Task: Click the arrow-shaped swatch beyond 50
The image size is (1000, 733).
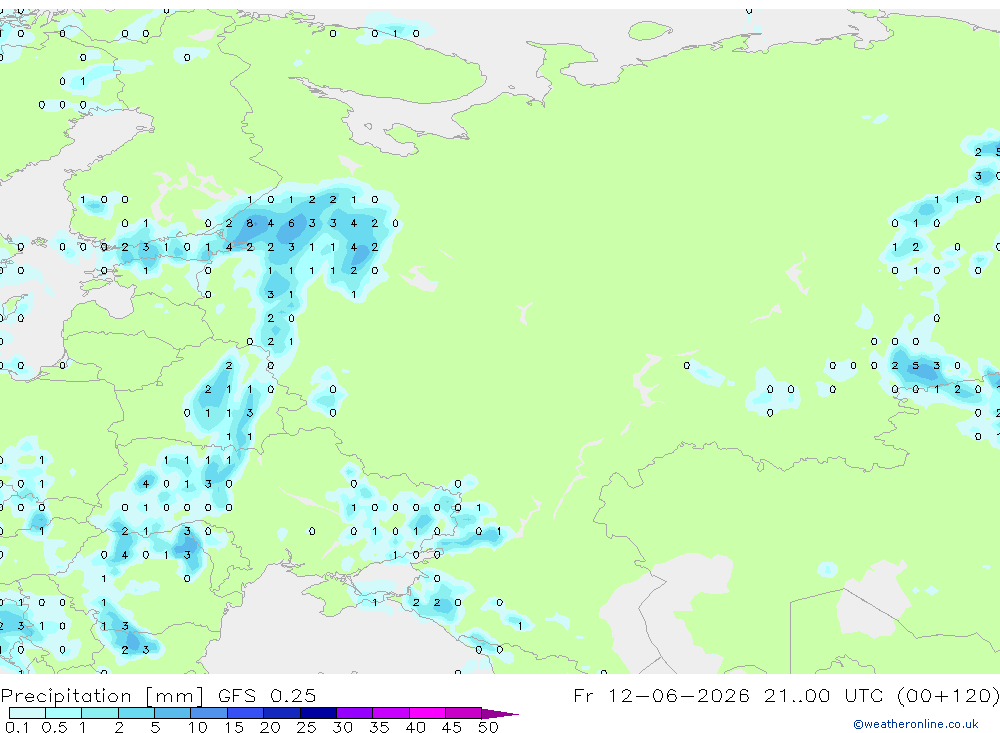Action: point(500,713)
